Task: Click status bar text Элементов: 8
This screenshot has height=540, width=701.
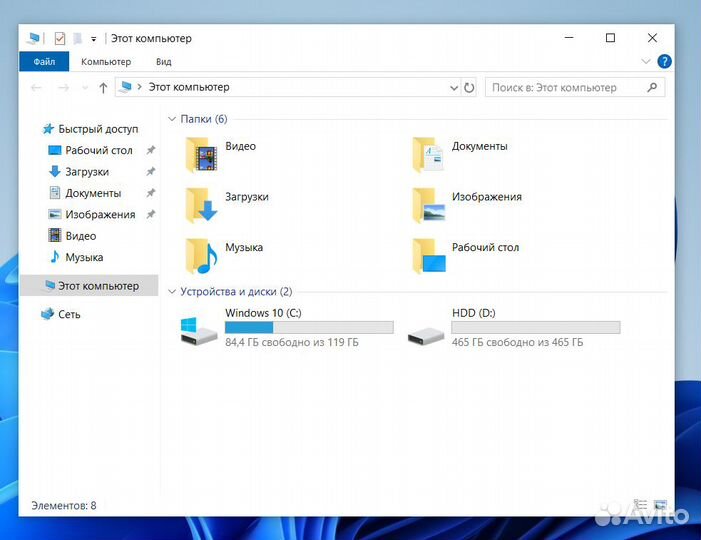Action: click(63, 506)
